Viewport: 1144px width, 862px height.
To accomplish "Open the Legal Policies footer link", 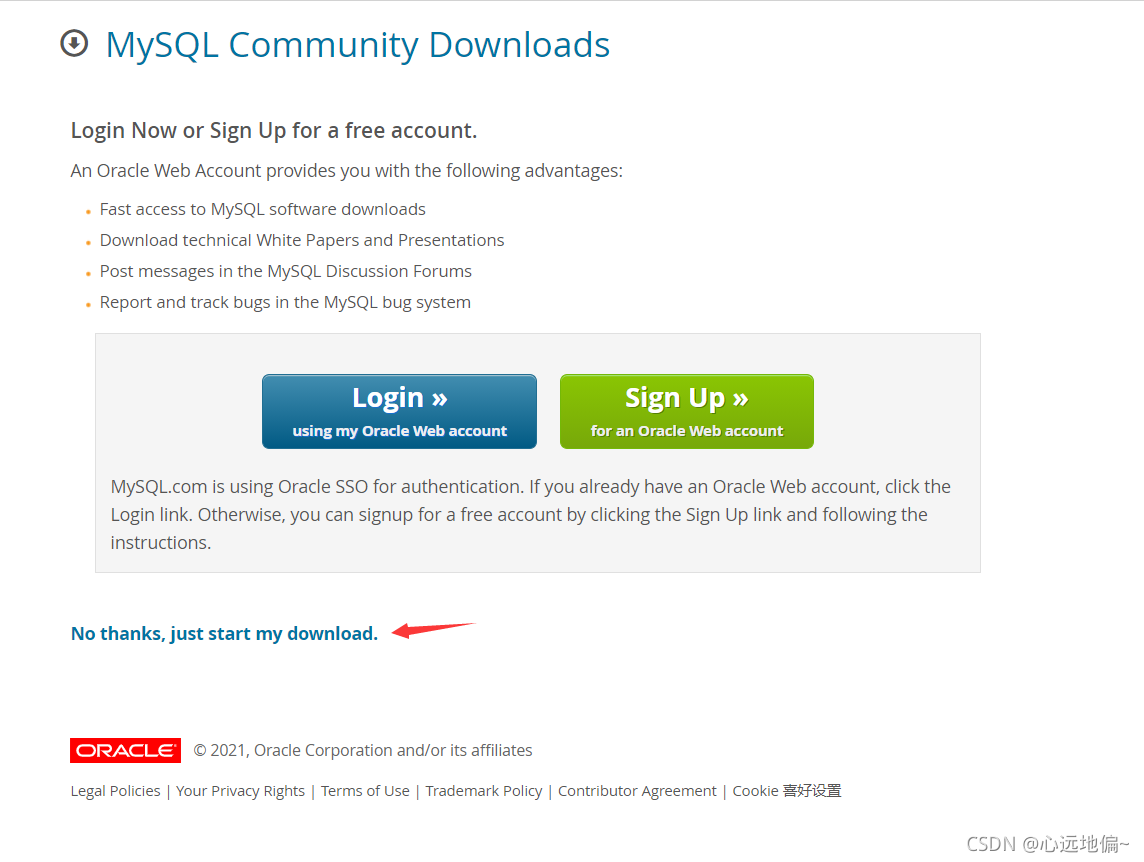I will click(x=115, y=791).
